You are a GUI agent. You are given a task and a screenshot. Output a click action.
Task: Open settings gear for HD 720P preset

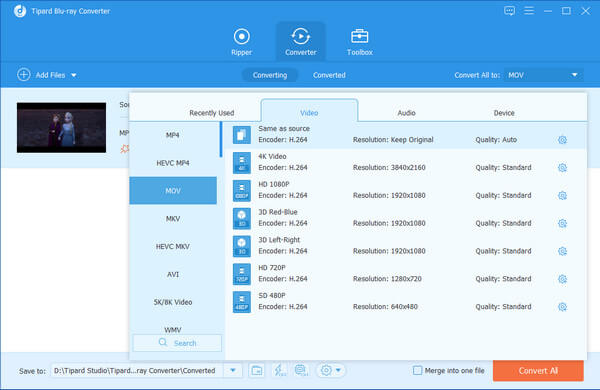[562, 279]
